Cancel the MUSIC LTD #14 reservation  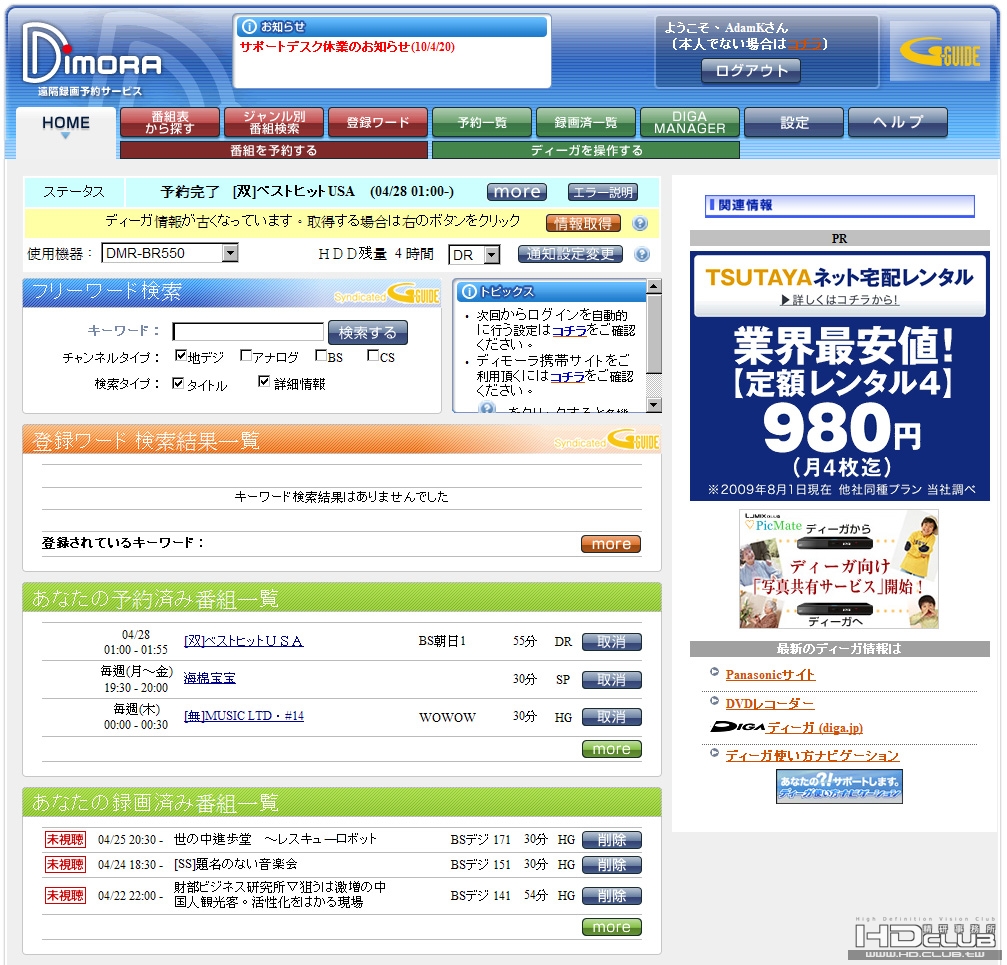click(611, 717)
